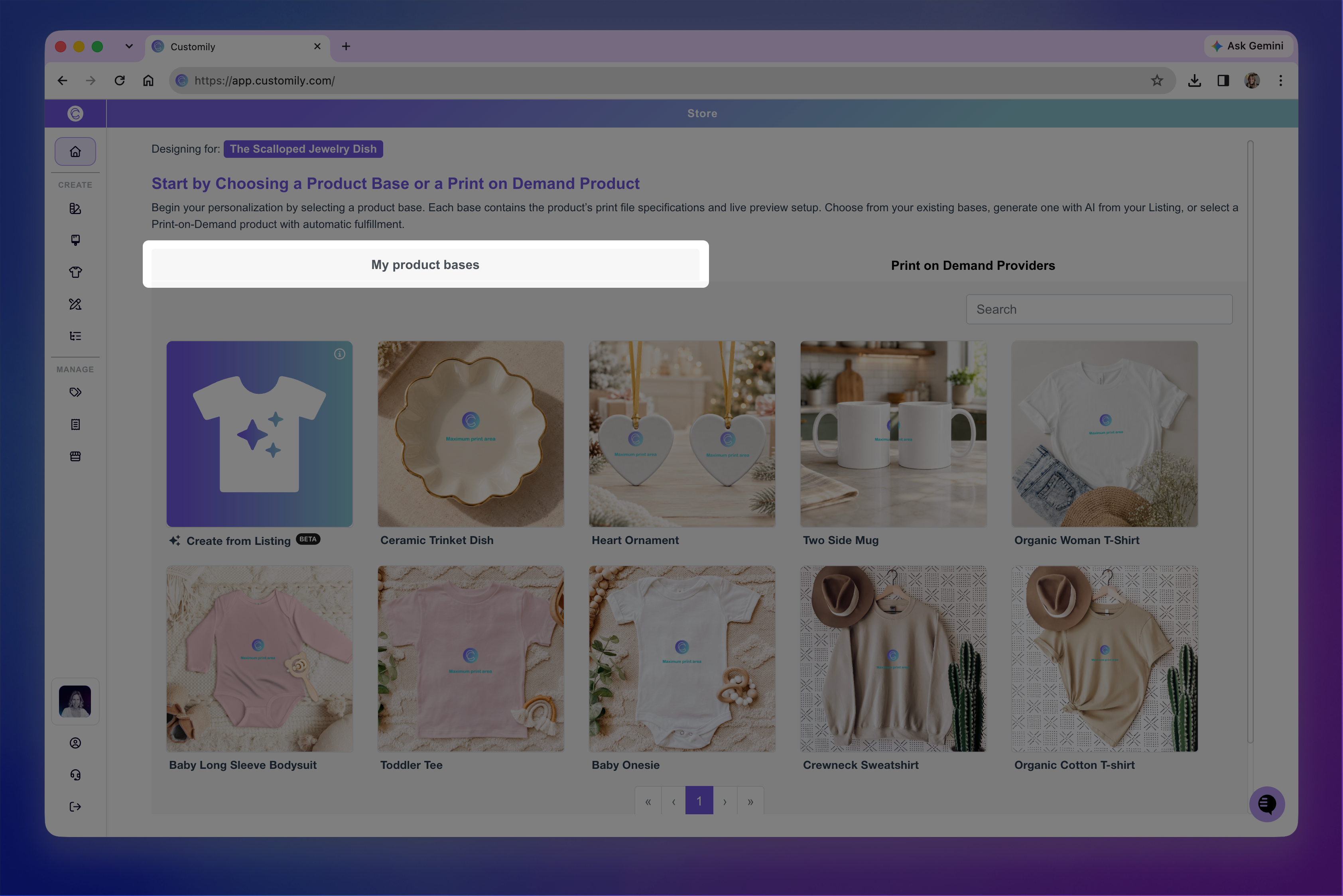Jump to the last page arrow
This screenshot has height=896, width=1343.
[751, 801]
